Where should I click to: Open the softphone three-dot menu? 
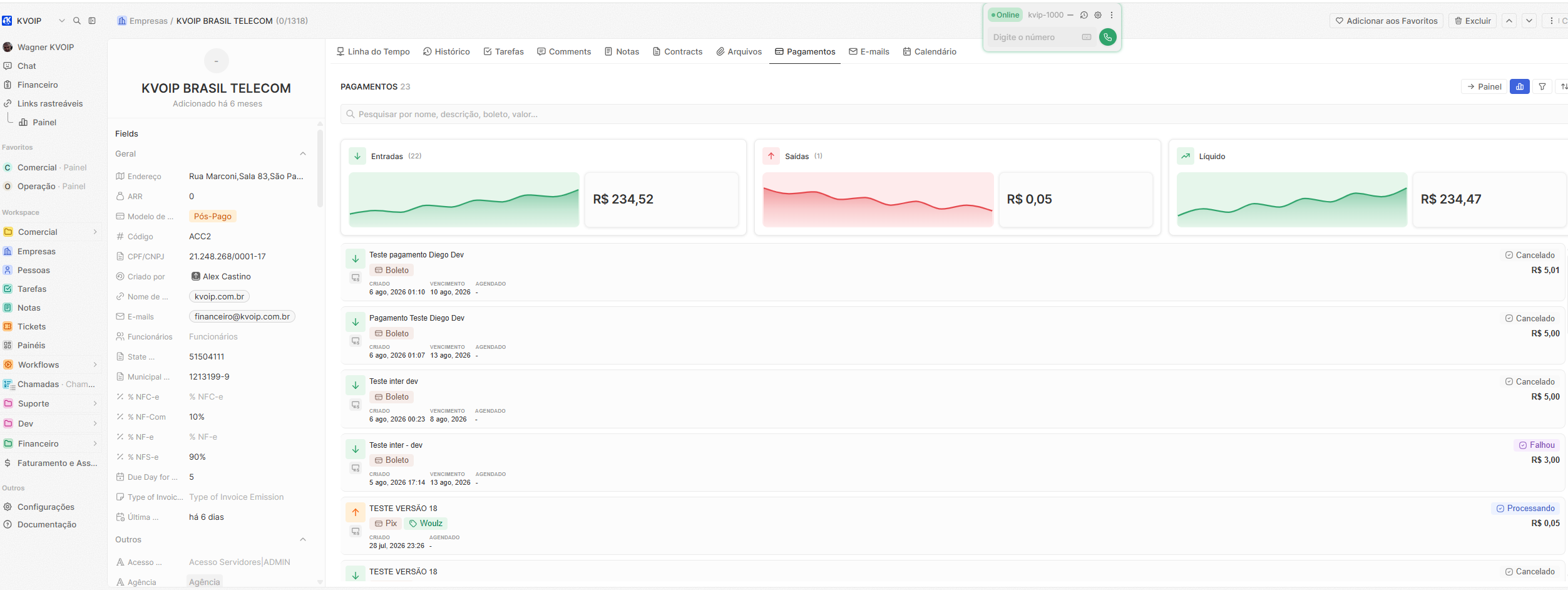(x=1112, y=15)
